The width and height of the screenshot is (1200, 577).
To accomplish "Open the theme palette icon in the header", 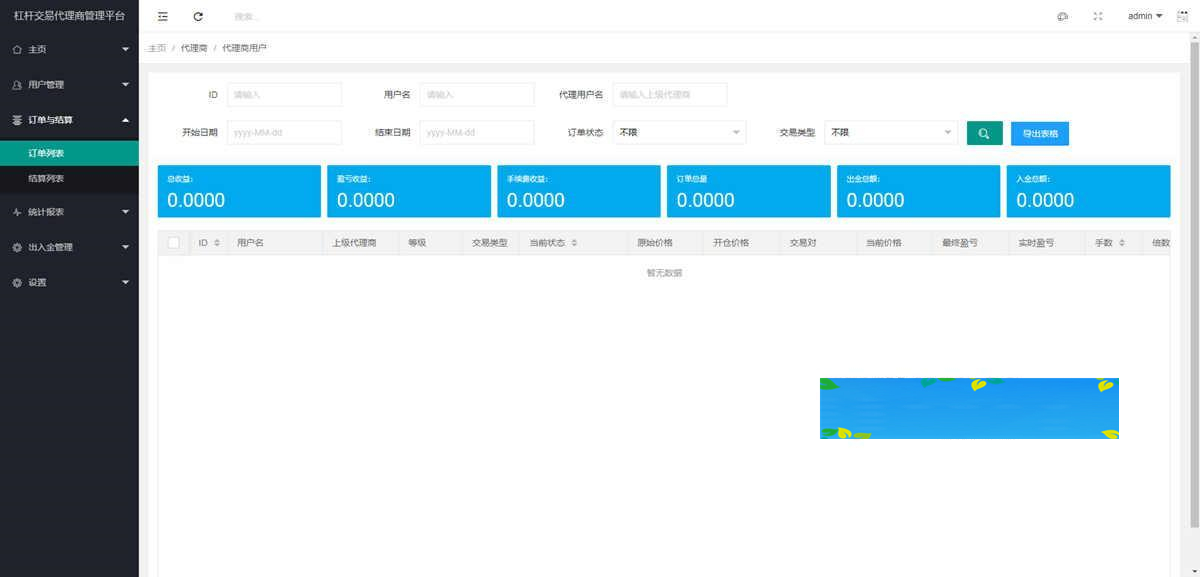I will [1062, 16].
